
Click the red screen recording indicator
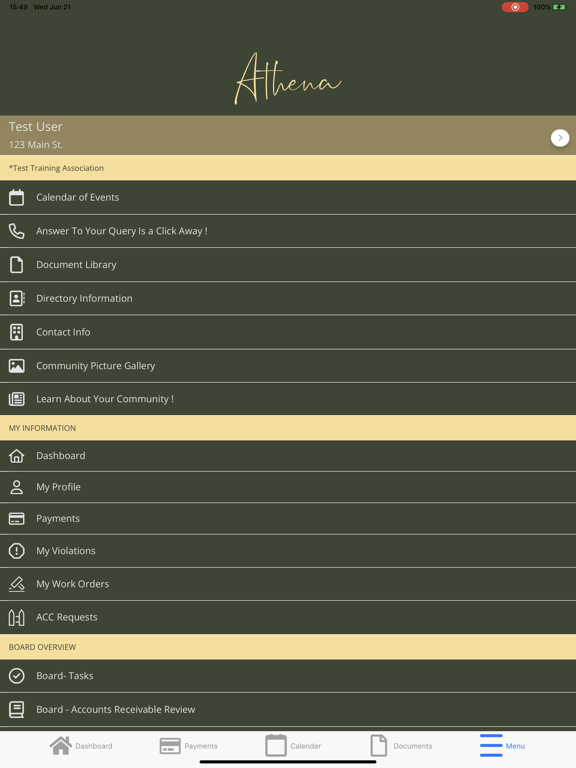(x=515, y=7)
